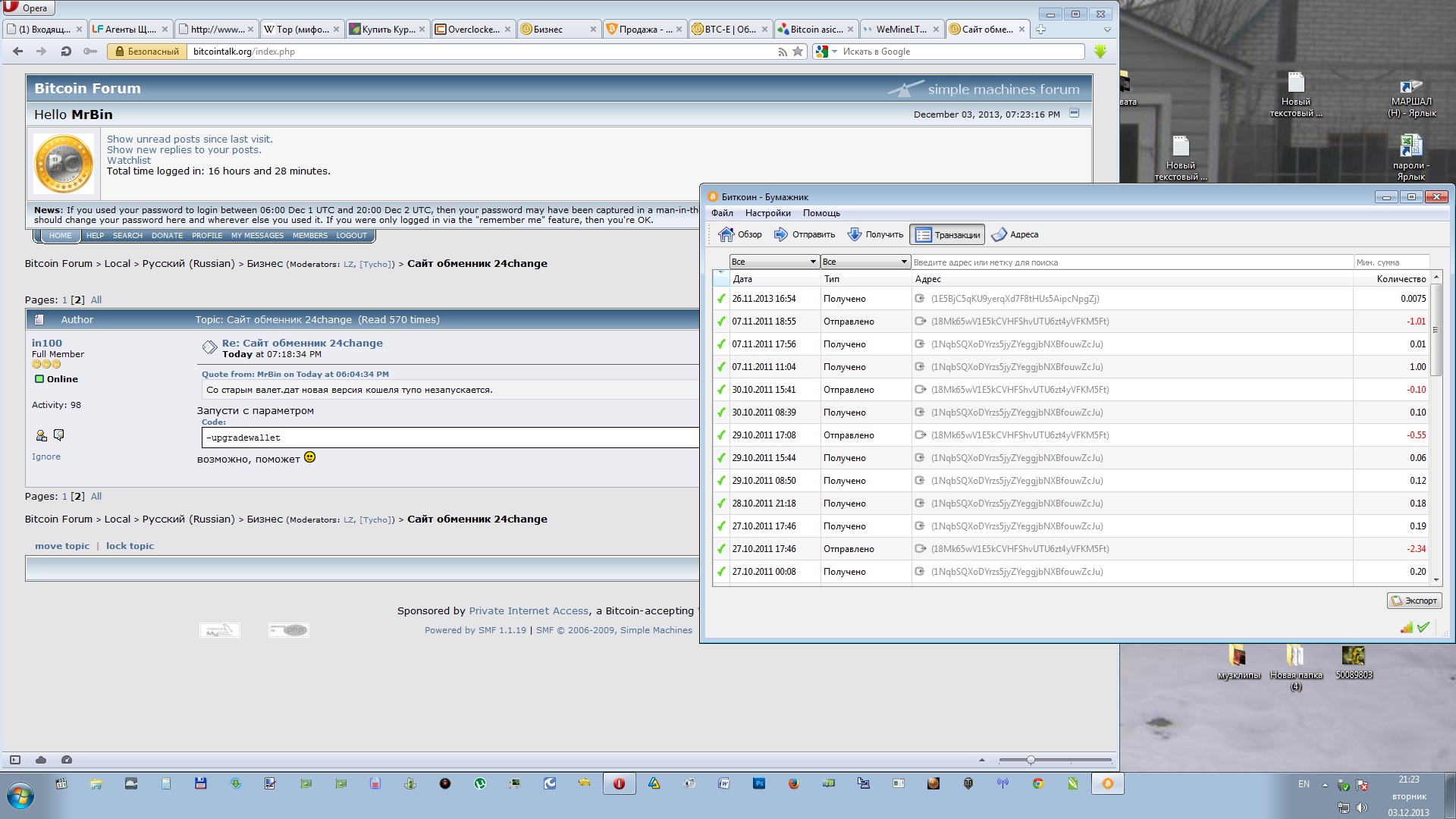The image size is (1456, 819).
Task: Click the Экспорт button
Action: pyautogui.click(x=1414, y=601)
